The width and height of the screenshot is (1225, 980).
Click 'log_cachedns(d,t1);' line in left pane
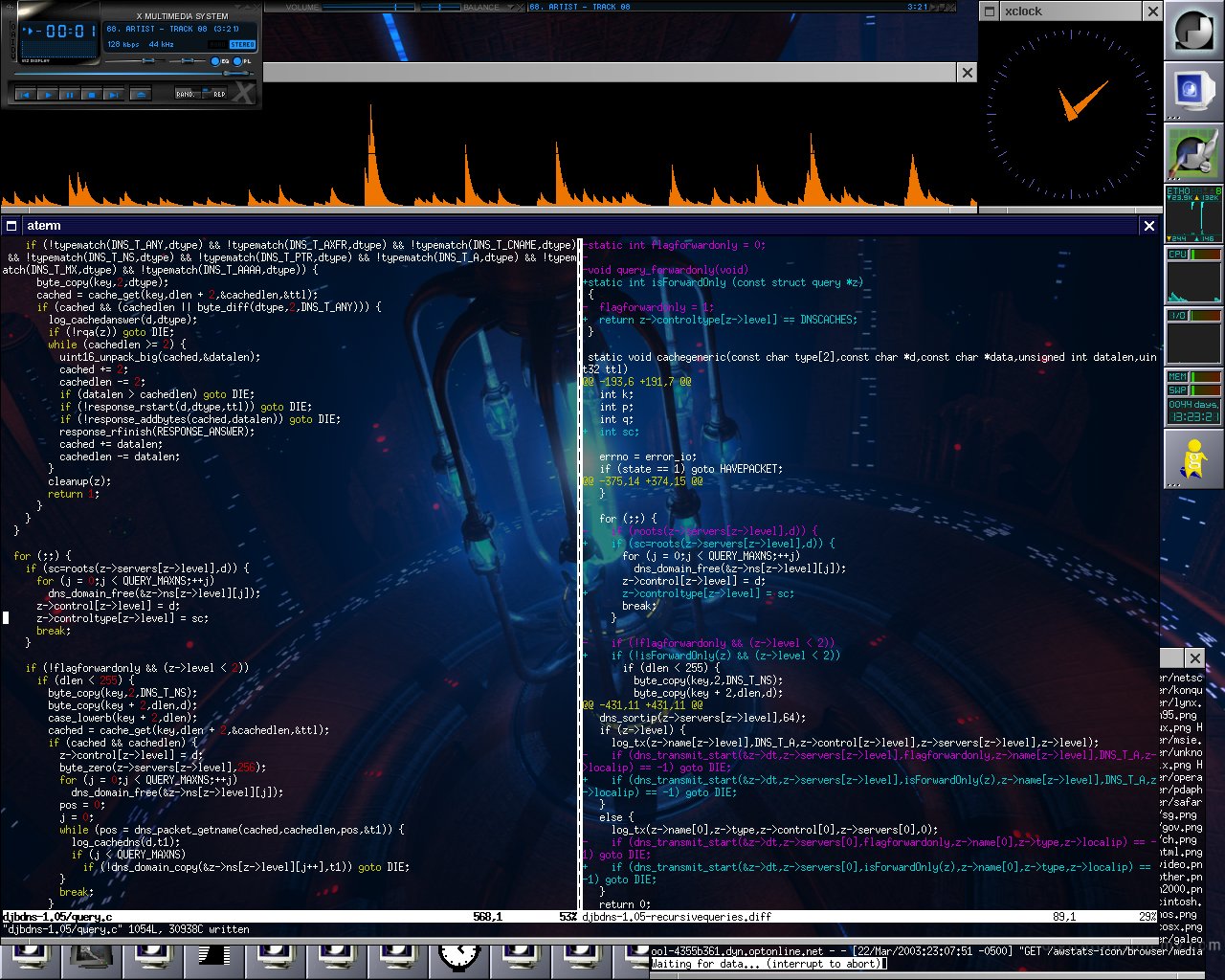tap(126, 842)
